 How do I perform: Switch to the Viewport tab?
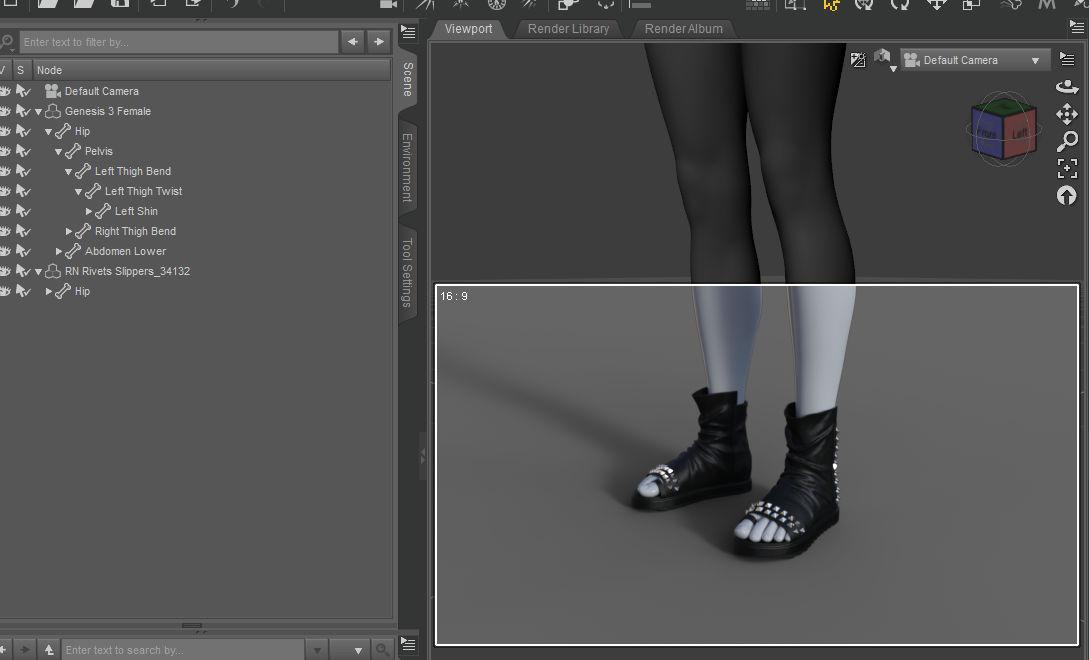click(468, 28)
